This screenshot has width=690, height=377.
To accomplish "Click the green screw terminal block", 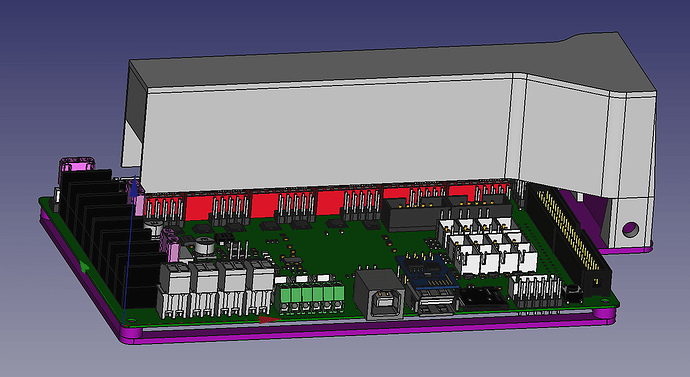I will pyautogui.click(x=310, y=298).
